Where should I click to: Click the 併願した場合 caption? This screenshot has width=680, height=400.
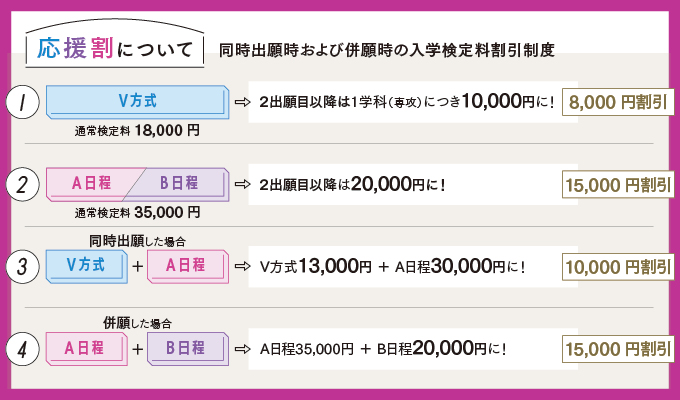pyautogui.click(x=137, y=323)
